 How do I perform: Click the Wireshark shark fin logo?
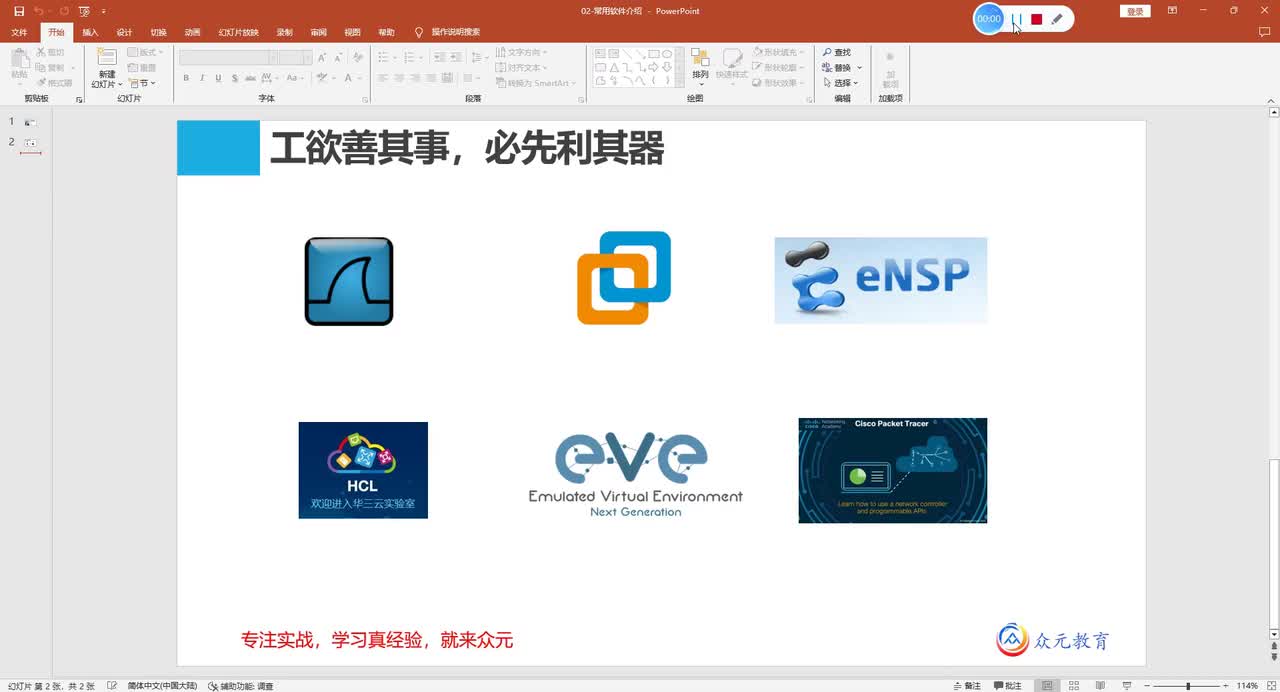[x=349, y=281]
